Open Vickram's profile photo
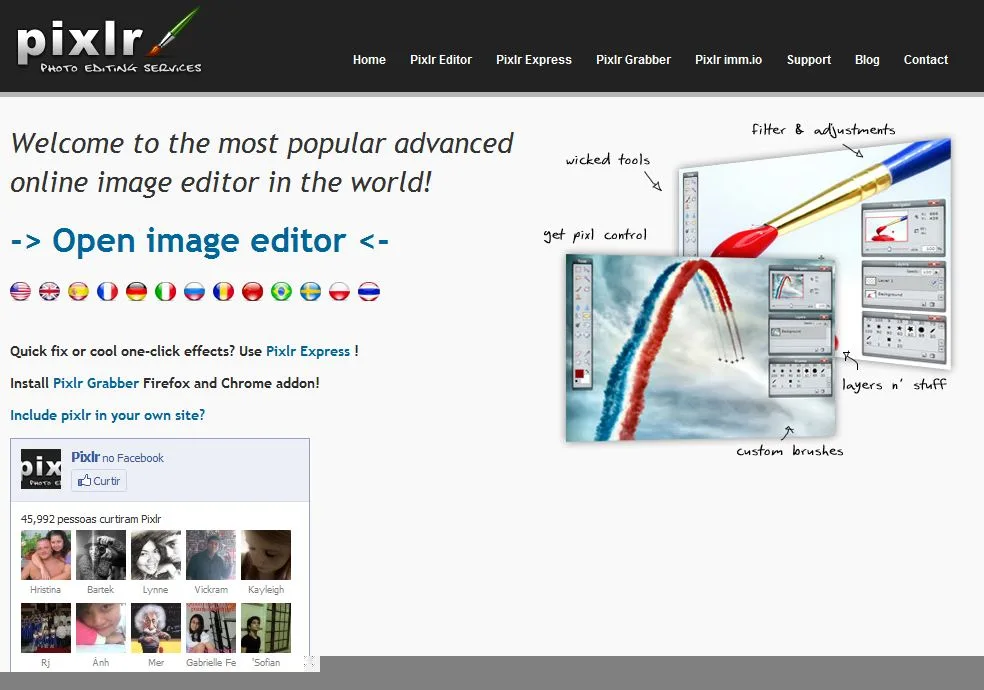 [211, 555]
